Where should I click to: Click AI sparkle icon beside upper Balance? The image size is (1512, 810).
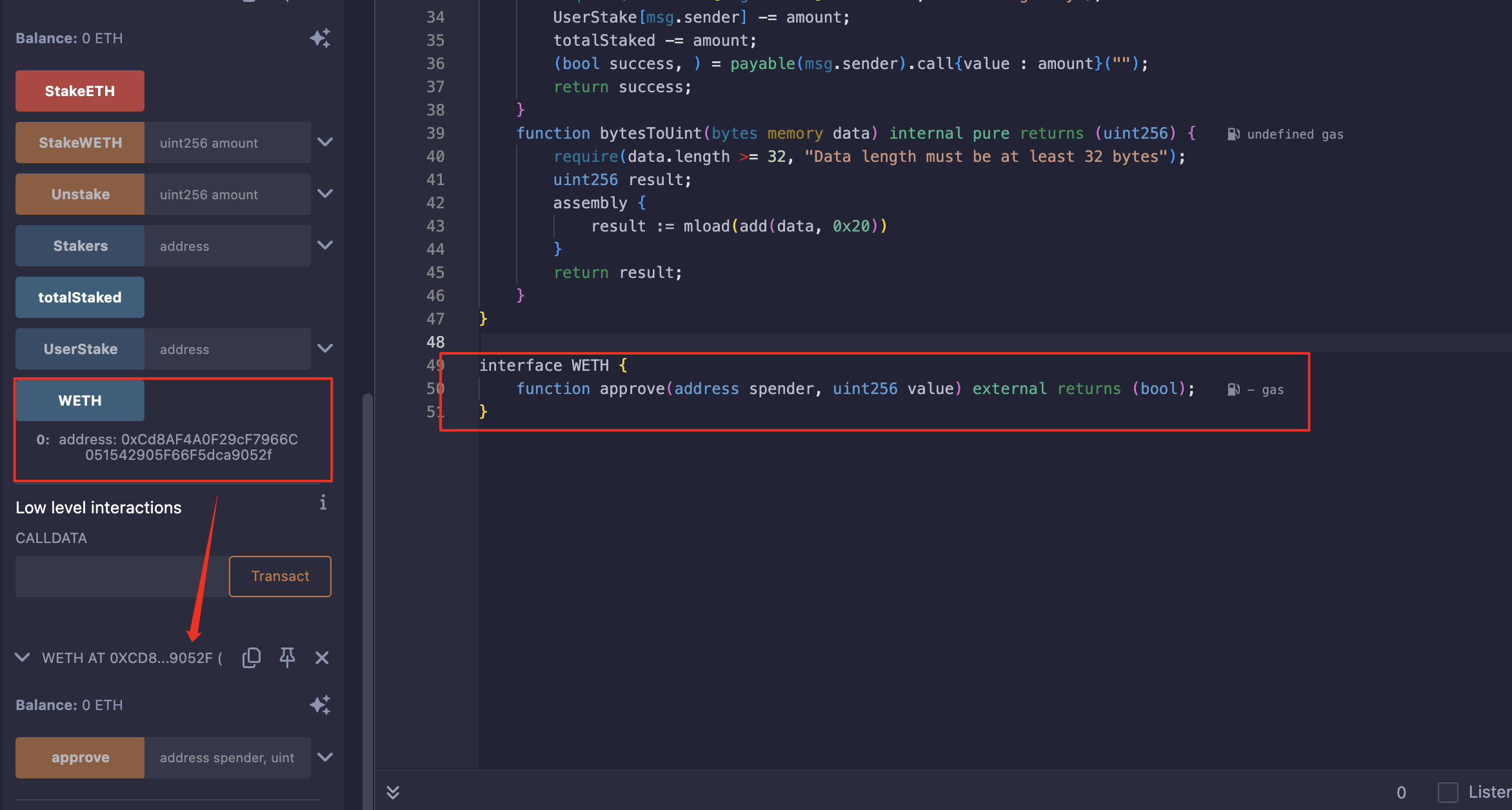(x=320, y=38)
